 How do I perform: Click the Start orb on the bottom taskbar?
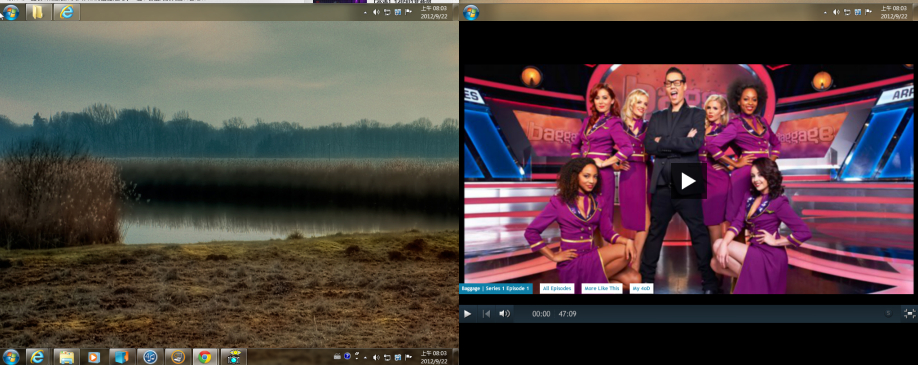(x=11, y=357)
